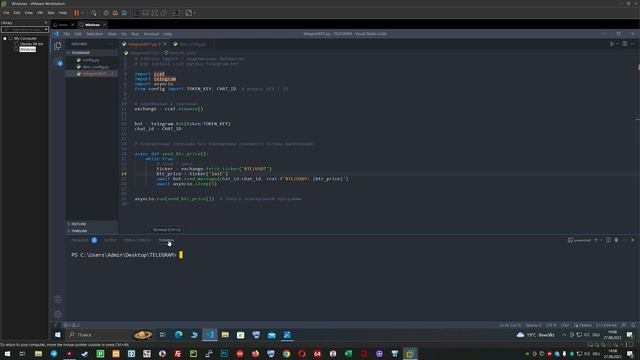The image size is (640, 360).
Task: Click VMware pause virtual machine button
Action: [76, 13]
